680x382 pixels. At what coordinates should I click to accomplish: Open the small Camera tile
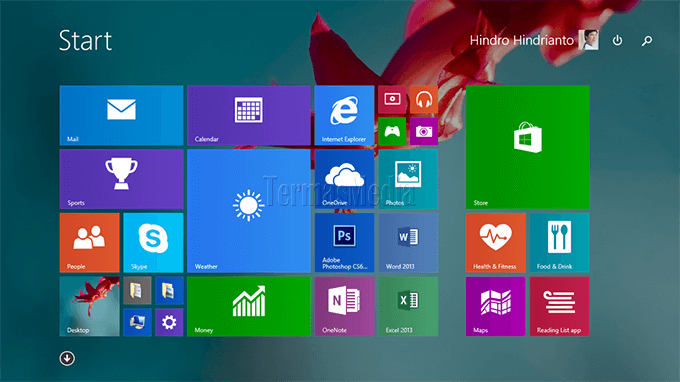pos(424,131)
